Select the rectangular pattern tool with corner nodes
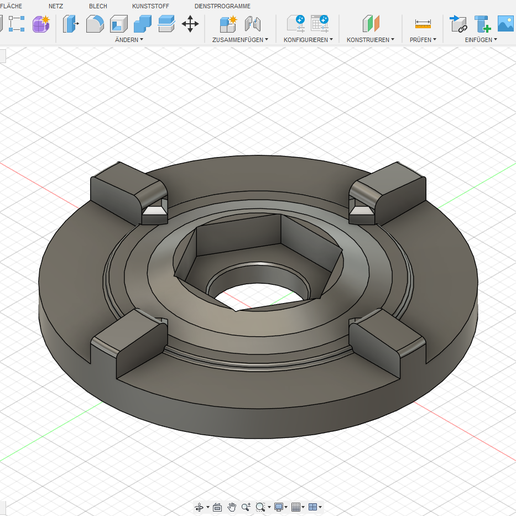 tap(16, 24)
